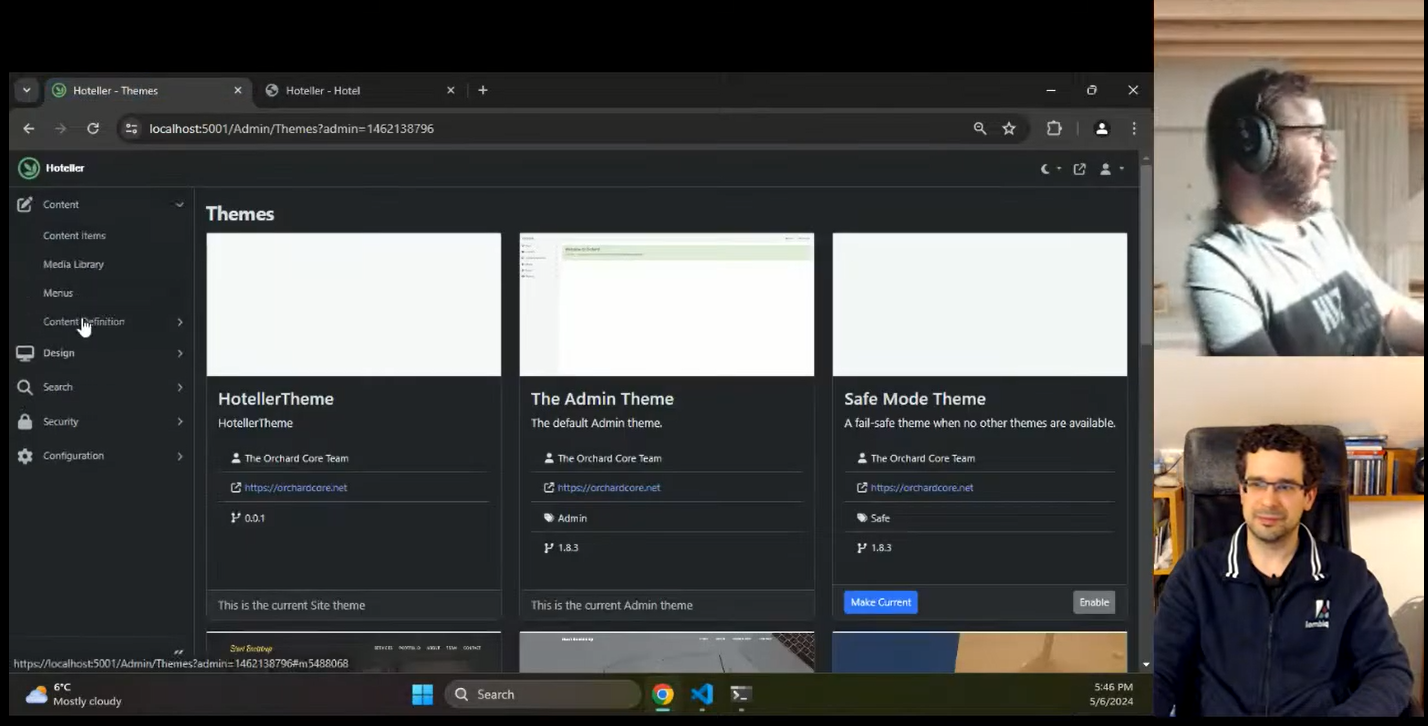Image resolution: width=1428 pixels, height=726 pixels.
Task: Click Enable button for Safe Mode Theme
Action: (x=1094, y=602)
